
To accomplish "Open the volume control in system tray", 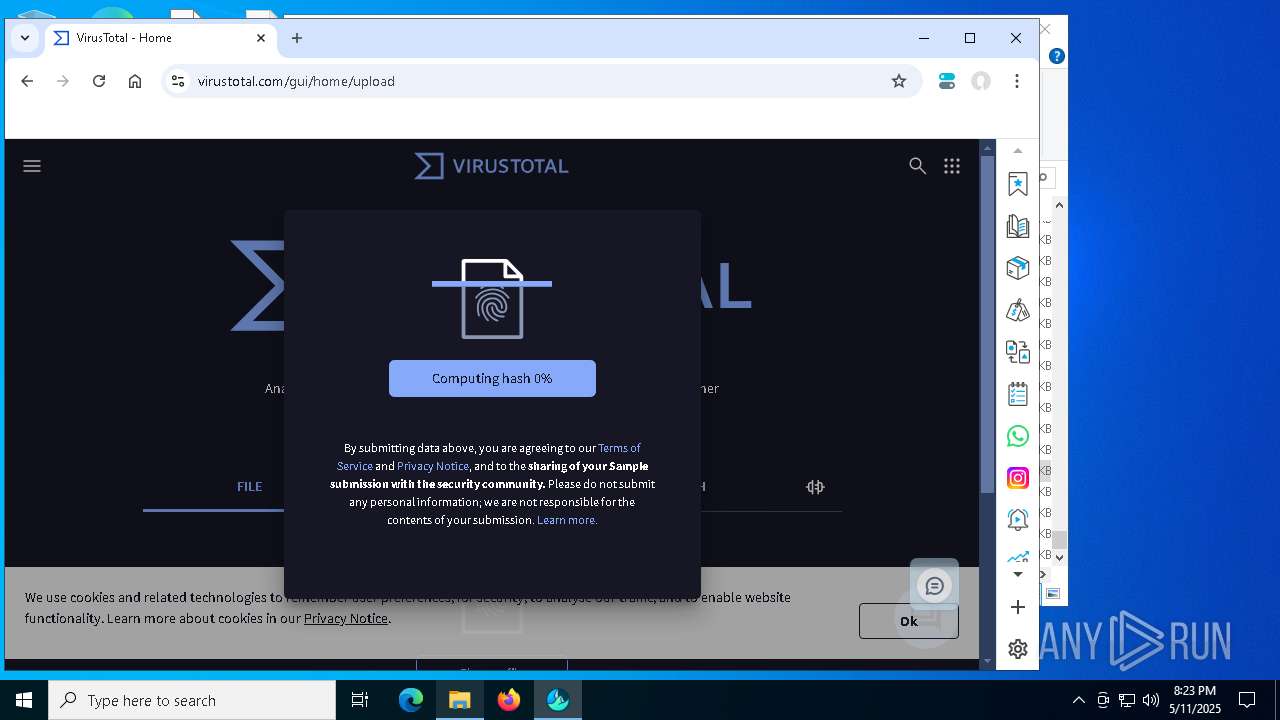I will click(1150, 700).
